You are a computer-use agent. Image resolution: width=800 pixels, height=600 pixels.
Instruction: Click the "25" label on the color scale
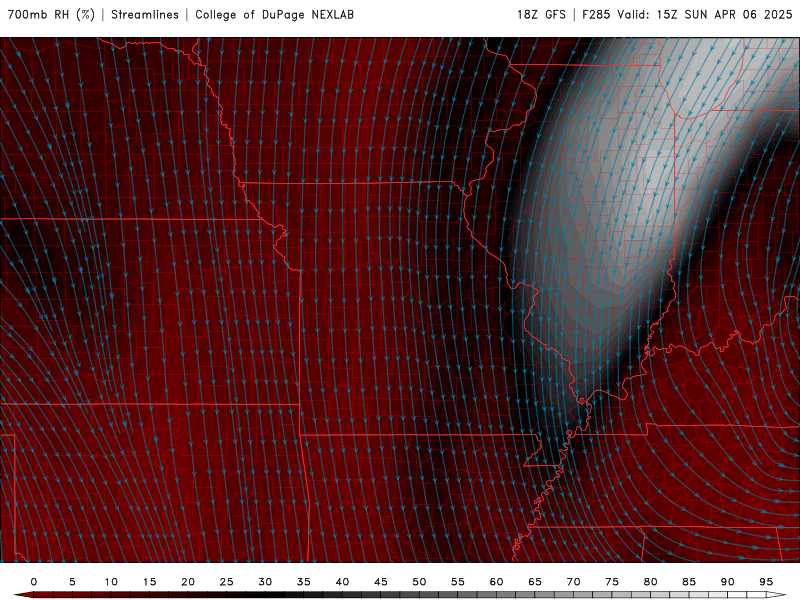click(x=227, y=582)
